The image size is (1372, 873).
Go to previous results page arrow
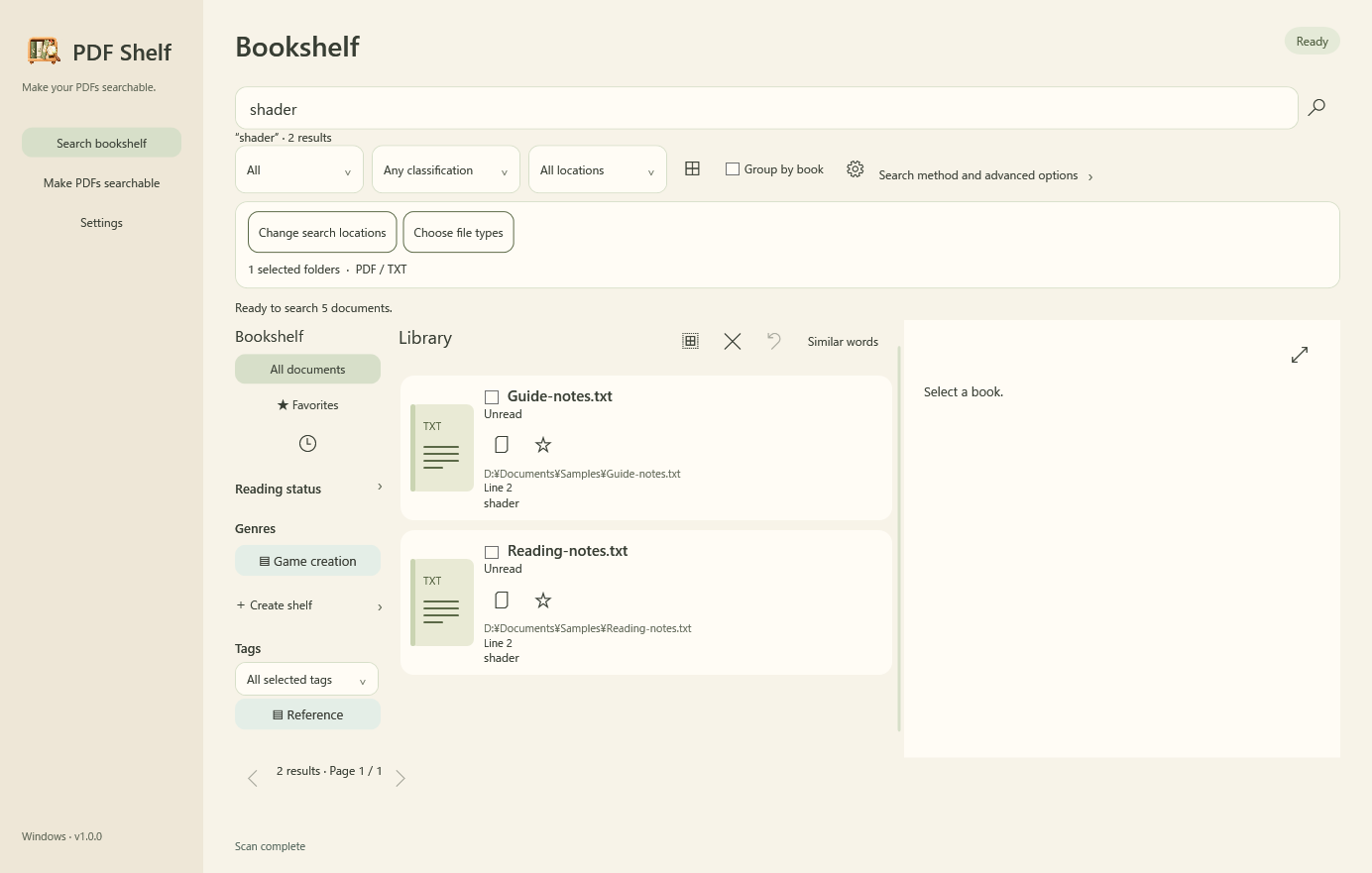[x=253, y=779]
